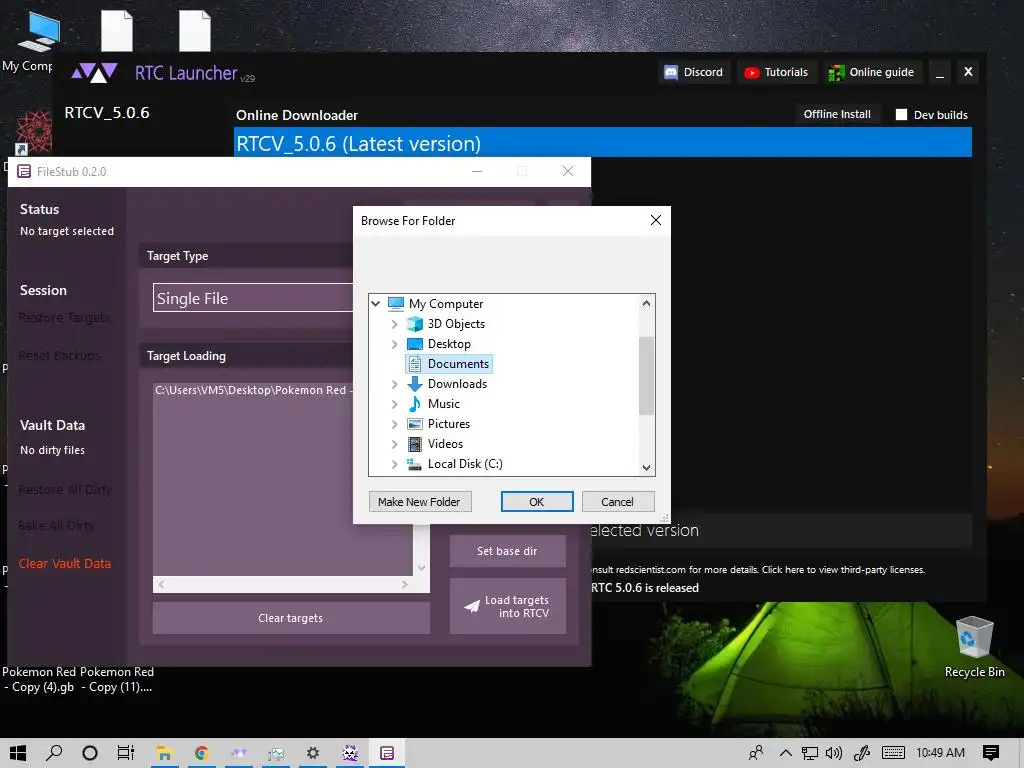Select RTCV_5.0.6 in the installed versions list
The width and height of the screenshot is (1024, 768).
(x=107, y=113)
